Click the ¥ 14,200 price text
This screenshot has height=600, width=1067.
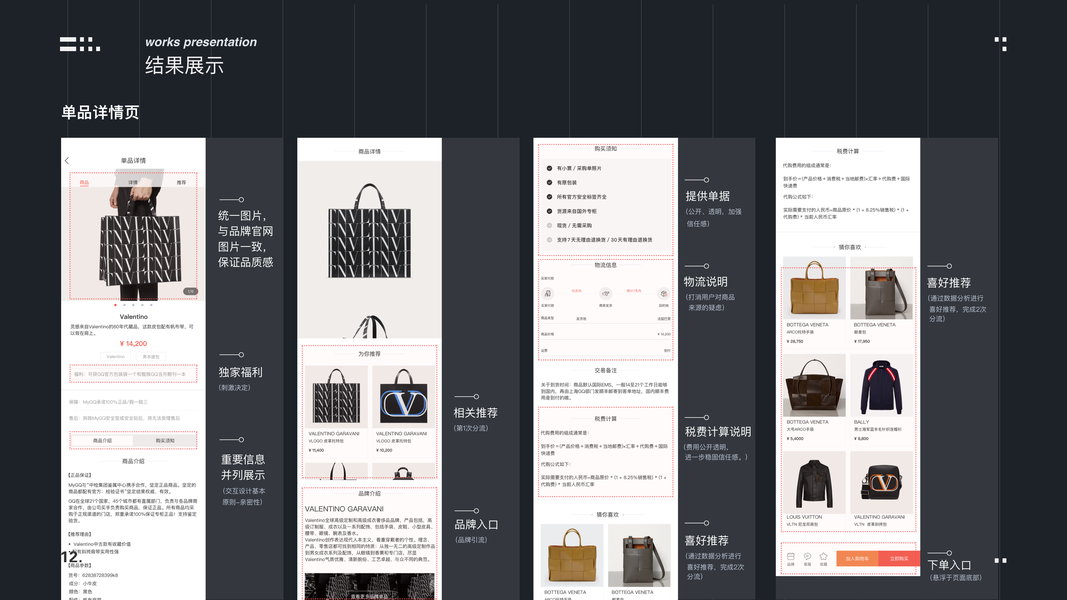pos(133,344)
